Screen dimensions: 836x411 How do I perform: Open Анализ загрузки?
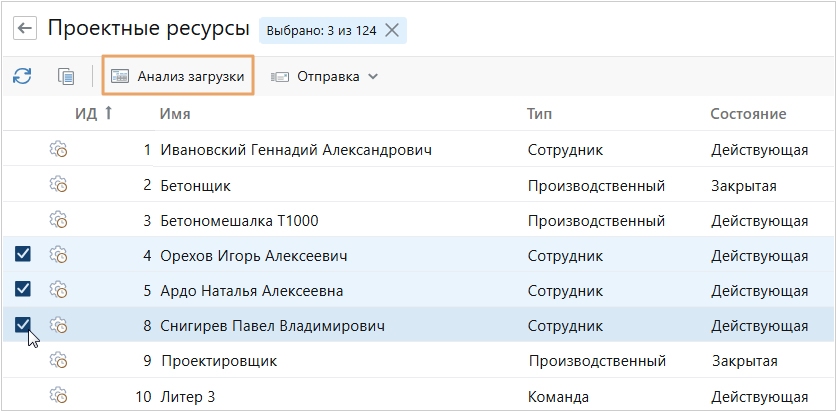tap(178, 76)
